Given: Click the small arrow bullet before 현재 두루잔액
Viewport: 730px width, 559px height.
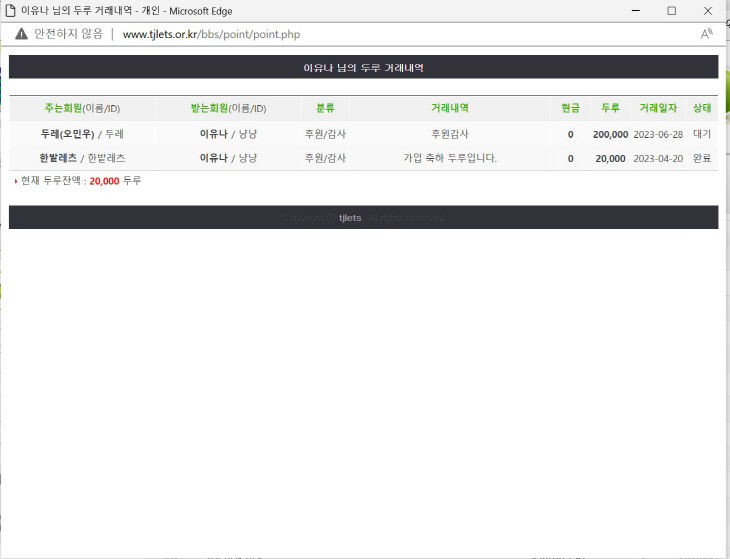Looking at the screenshot, I should pyautogui.click(x=16, y=181).
